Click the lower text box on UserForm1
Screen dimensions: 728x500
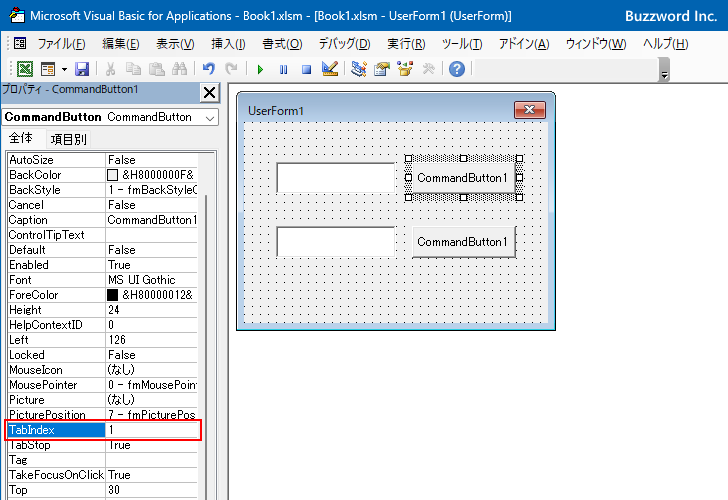(x=335, y=242)
